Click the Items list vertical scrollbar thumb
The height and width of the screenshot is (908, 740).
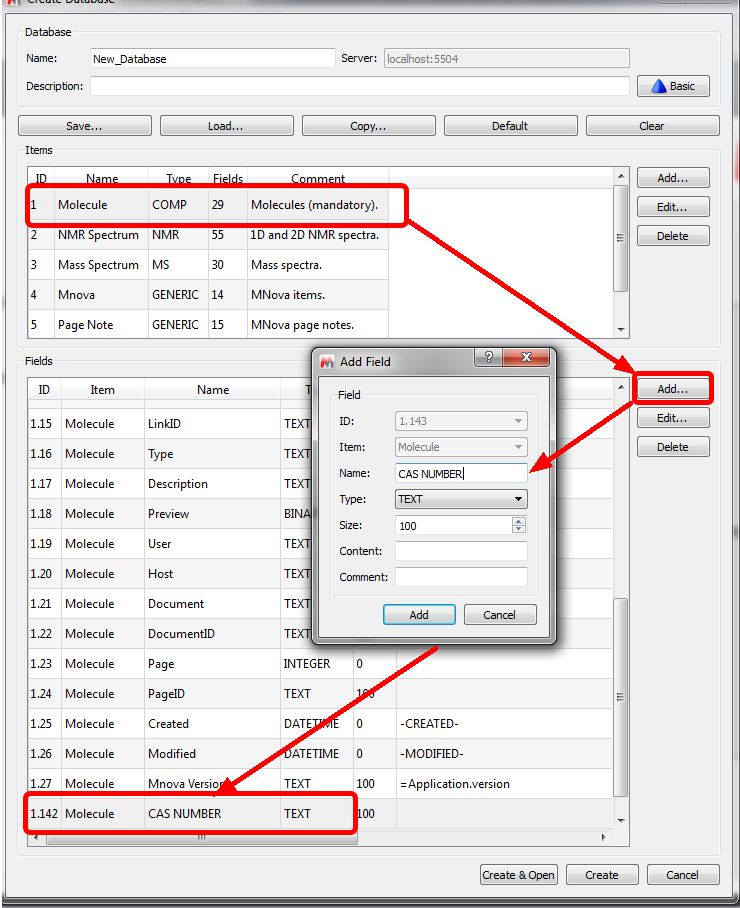coord(621,238)
